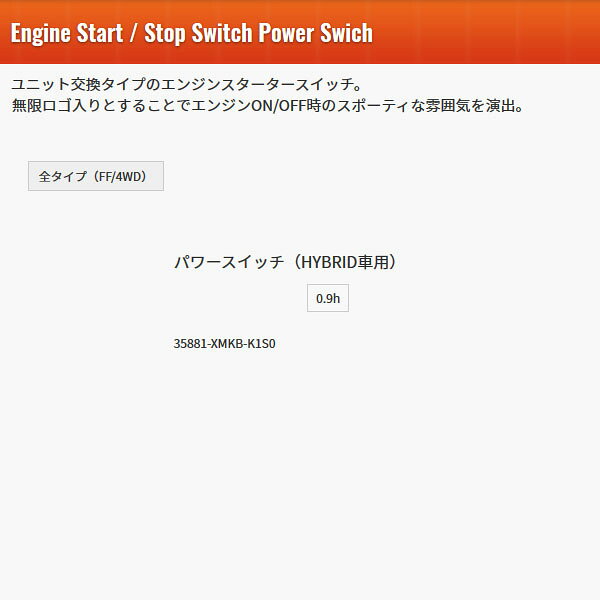Screen dimensions: 600x600
Task: Click the パワースイッチ katakana text
Action: click(229, 262)
